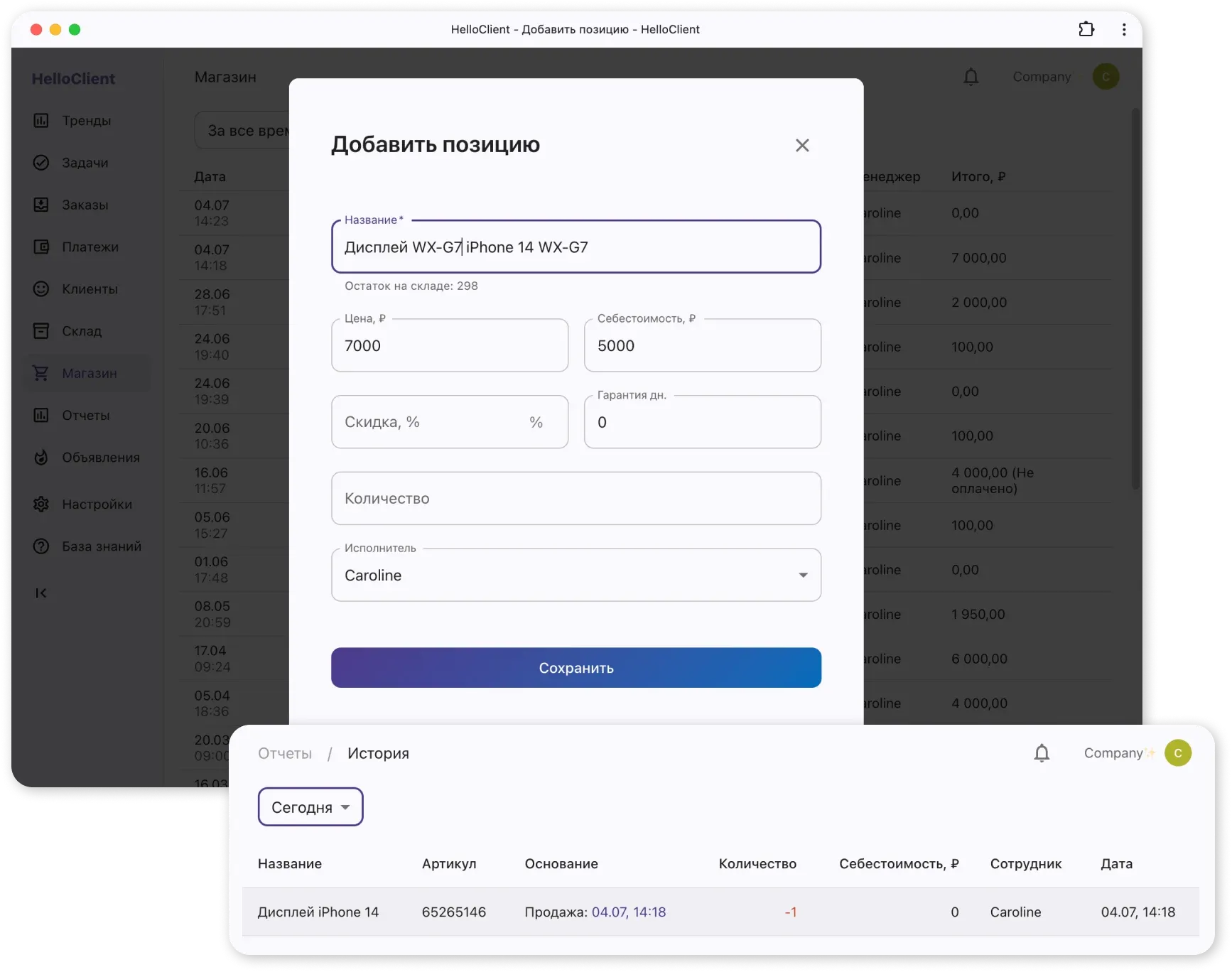Click the Клиенты smiley face icon
This screenshot has width=1232, height=972.
point(41,289)
